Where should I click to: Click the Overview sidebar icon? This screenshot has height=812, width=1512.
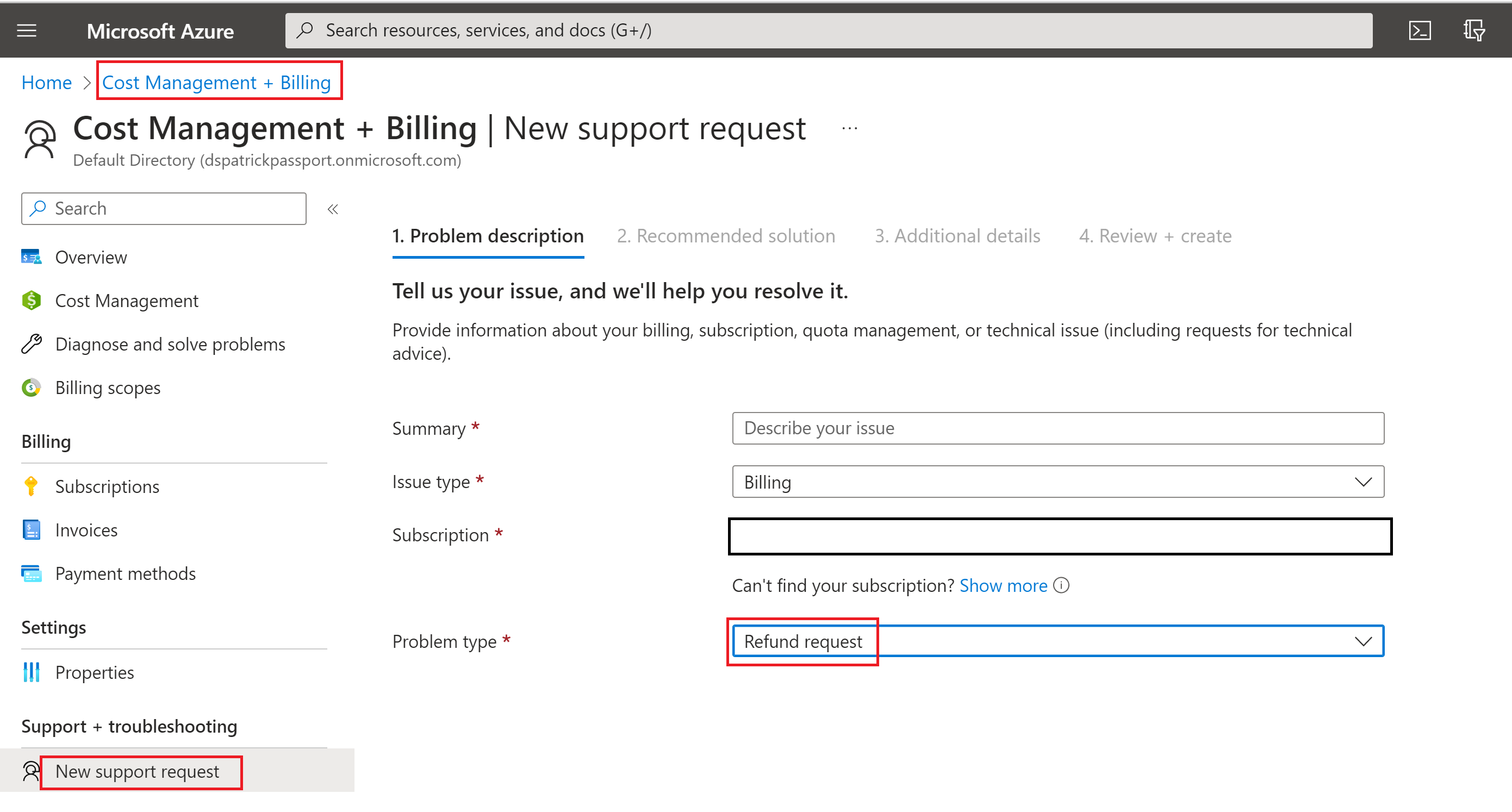pyautogui.click(x=31, y=257)
